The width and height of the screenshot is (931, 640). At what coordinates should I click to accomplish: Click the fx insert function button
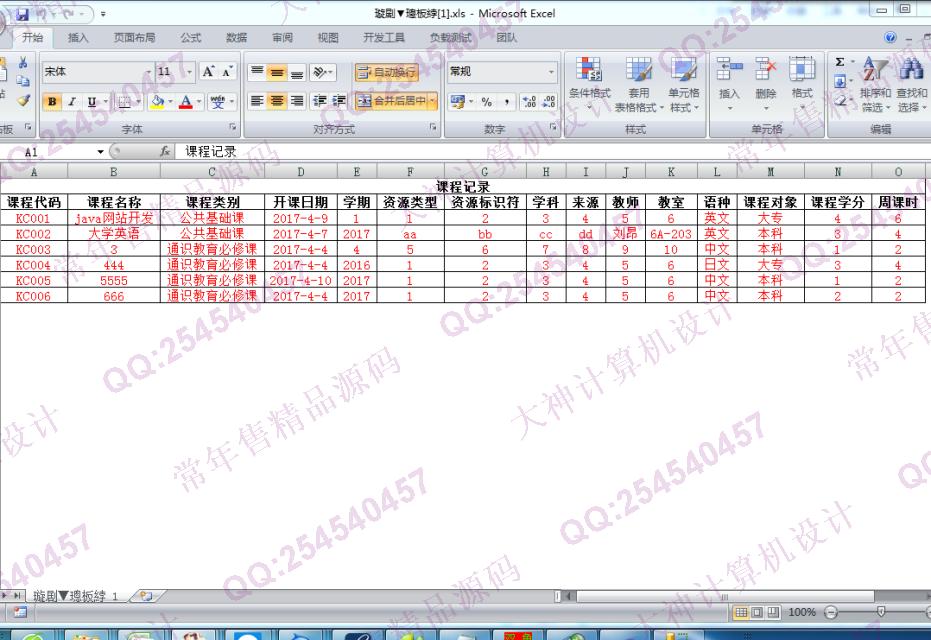click(x=164, y=152)
